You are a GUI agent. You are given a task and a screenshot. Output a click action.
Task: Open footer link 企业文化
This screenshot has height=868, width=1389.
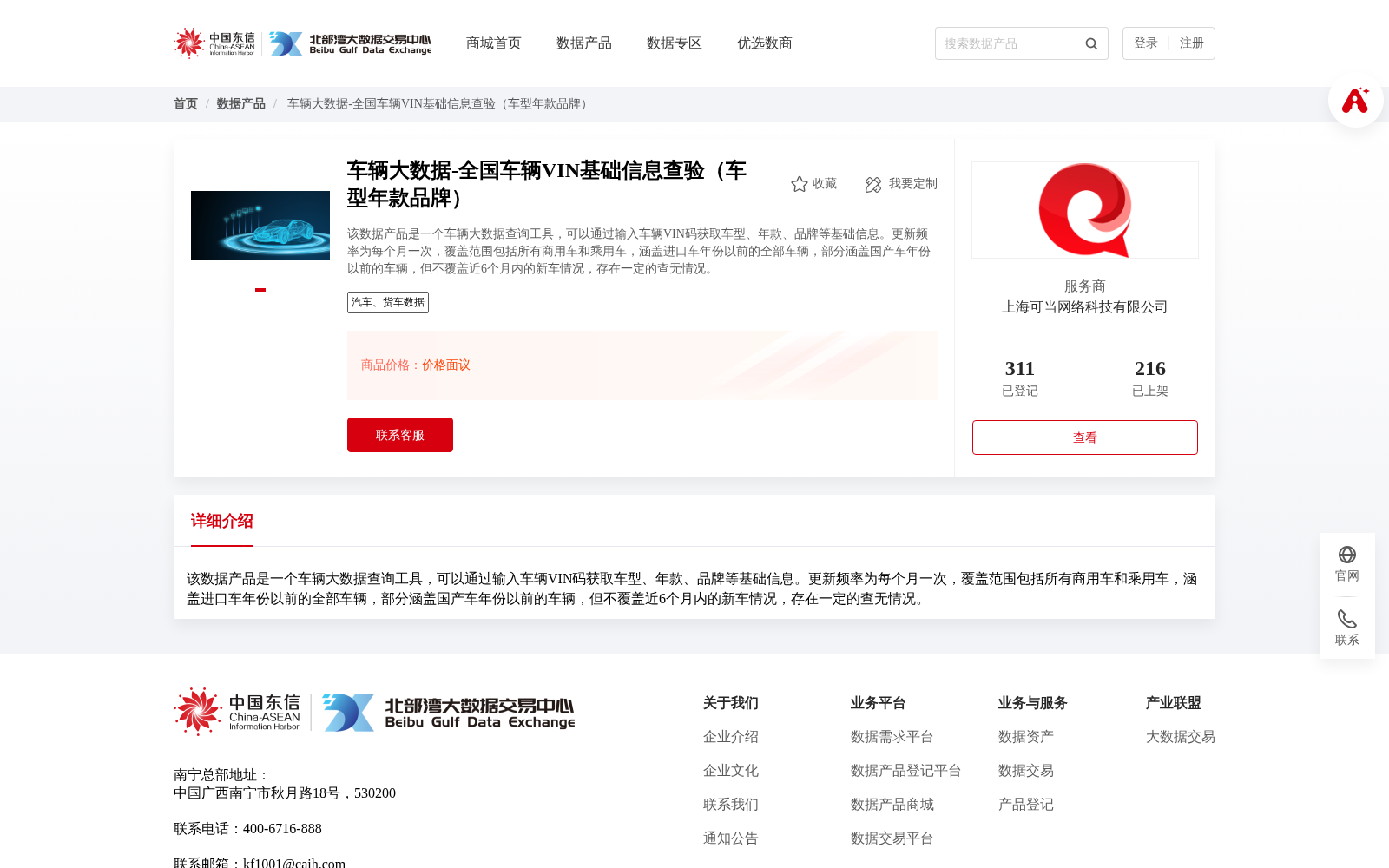731,771
